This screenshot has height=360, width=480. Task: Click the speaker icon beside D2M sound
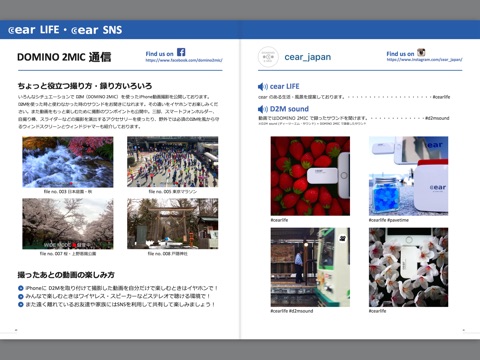263,109
